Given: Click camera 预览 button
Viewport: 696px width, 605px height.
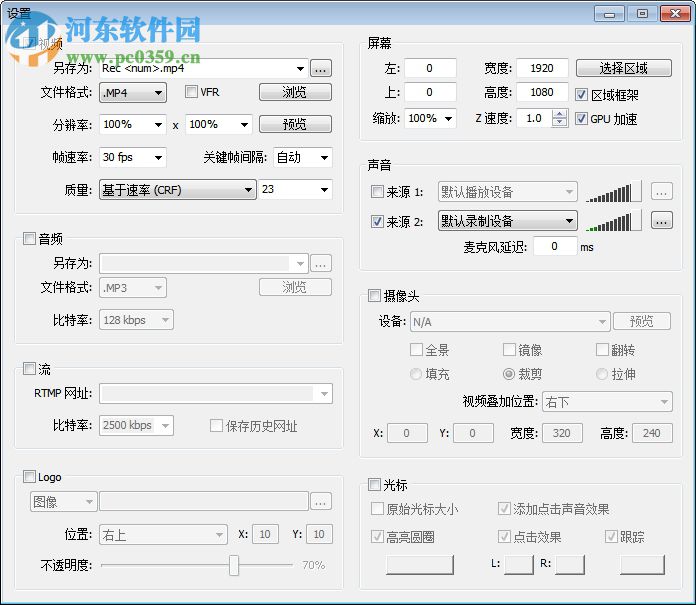Looking at the screenshot, I should tap(642, 321).
